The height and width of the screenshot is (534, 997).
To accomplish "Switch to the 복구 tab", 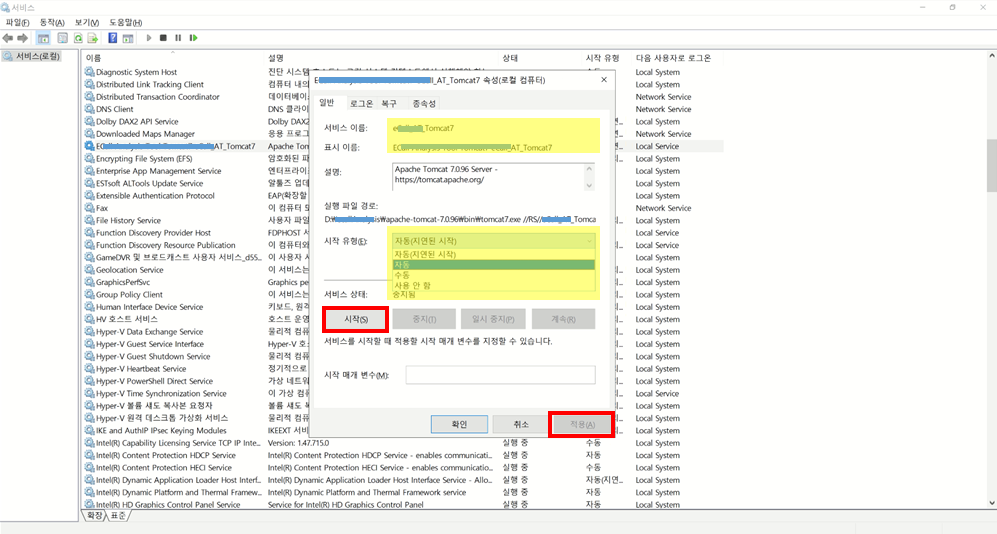I will point(389,104).
